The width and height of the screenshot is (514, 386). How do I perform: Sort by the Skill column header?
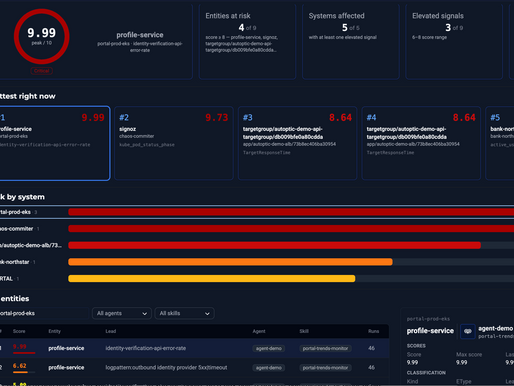tap(304, 331)
